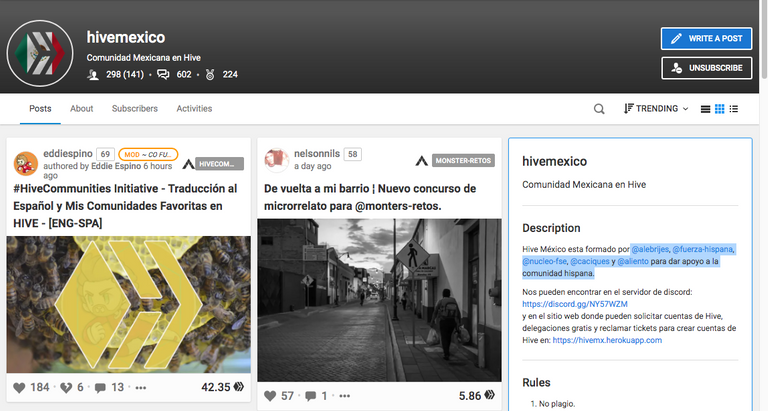Click the 298 (141) subscribers count
Viewport: 768px width, 411px height.
click(x=125, y=74)
